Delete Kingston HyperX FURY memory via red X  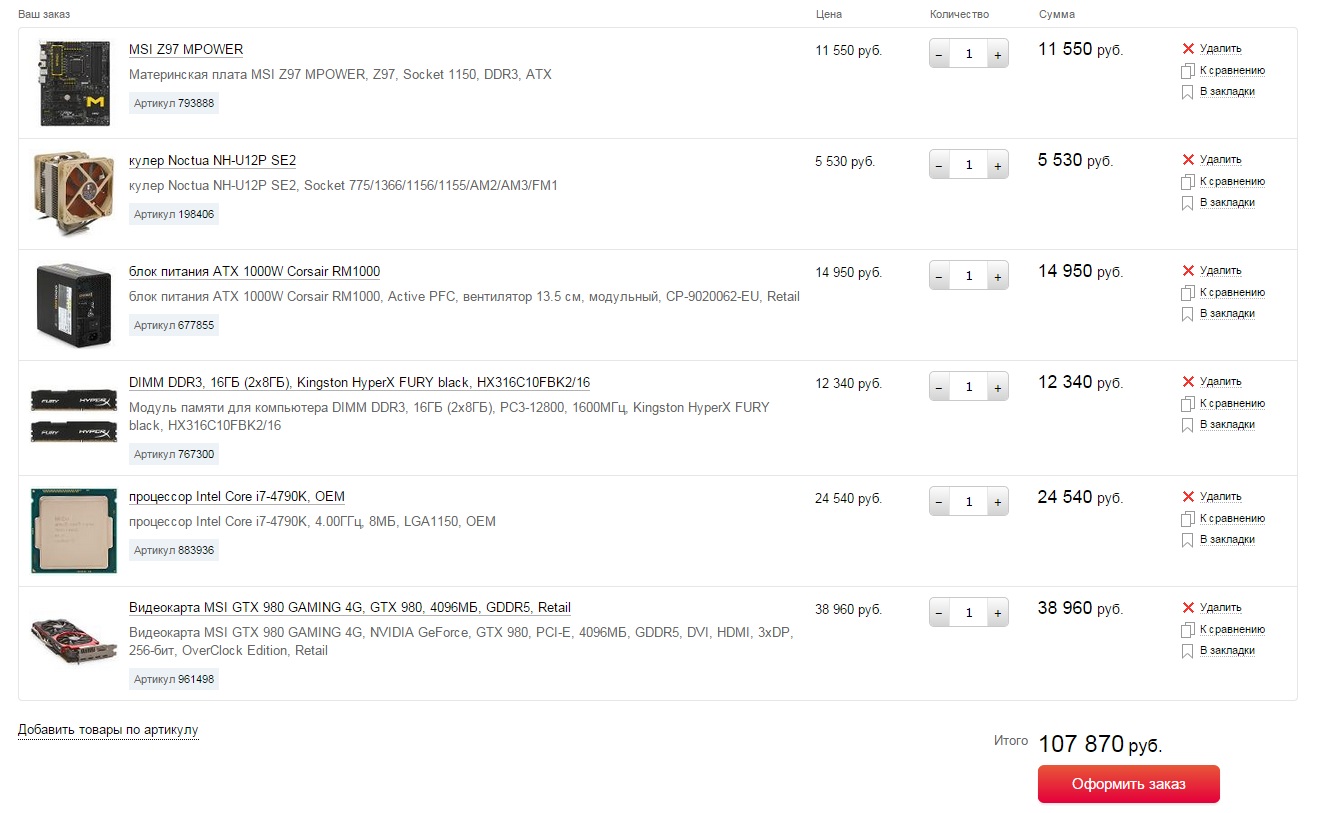point(1188,382)
